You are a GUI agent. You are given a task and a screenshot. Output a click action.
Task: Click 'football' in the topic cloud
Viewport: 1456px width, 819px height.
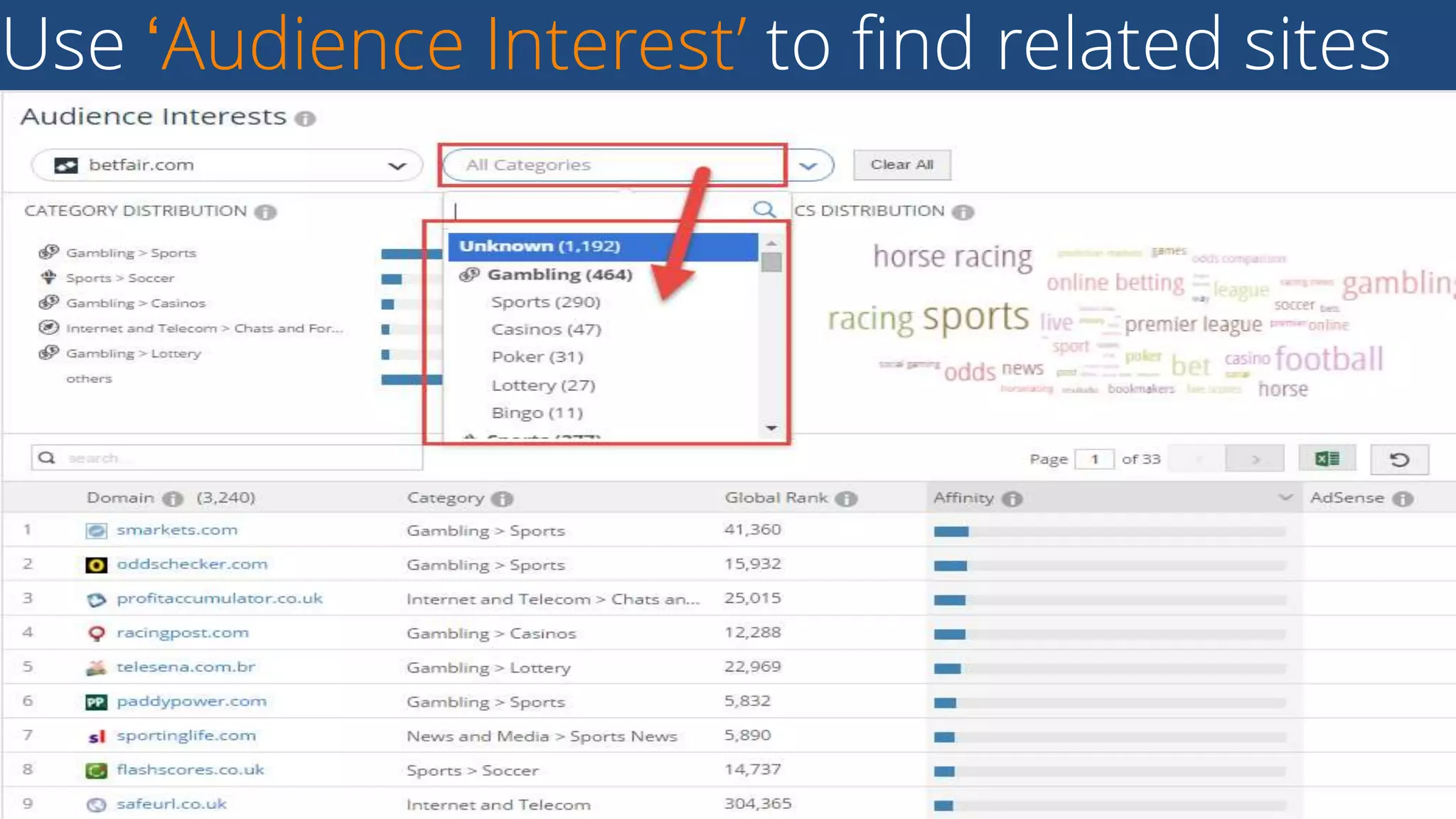coord(1329,359)
